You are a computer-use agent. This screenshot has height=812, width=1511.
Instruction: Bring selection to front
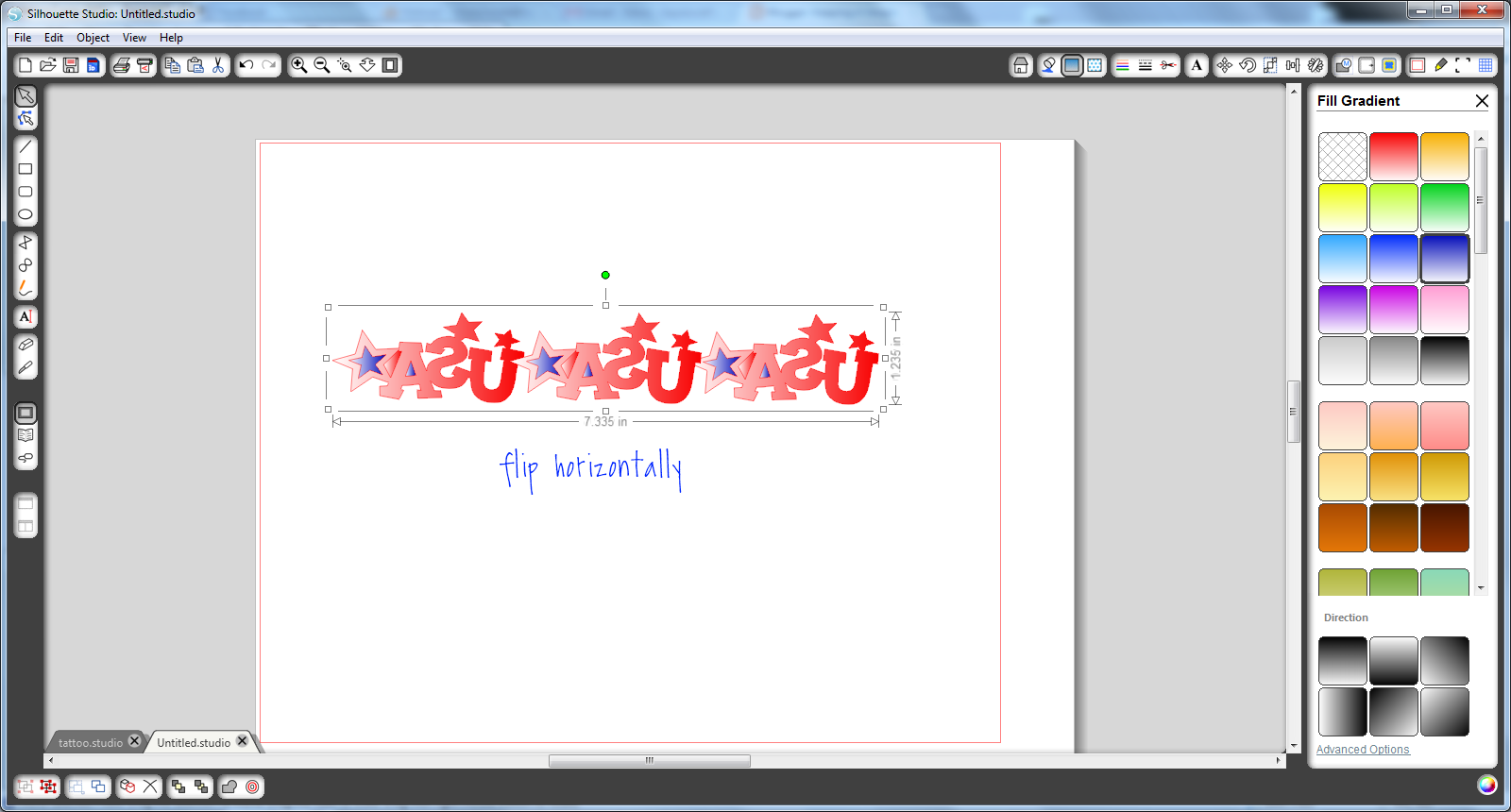coord(178,787)
